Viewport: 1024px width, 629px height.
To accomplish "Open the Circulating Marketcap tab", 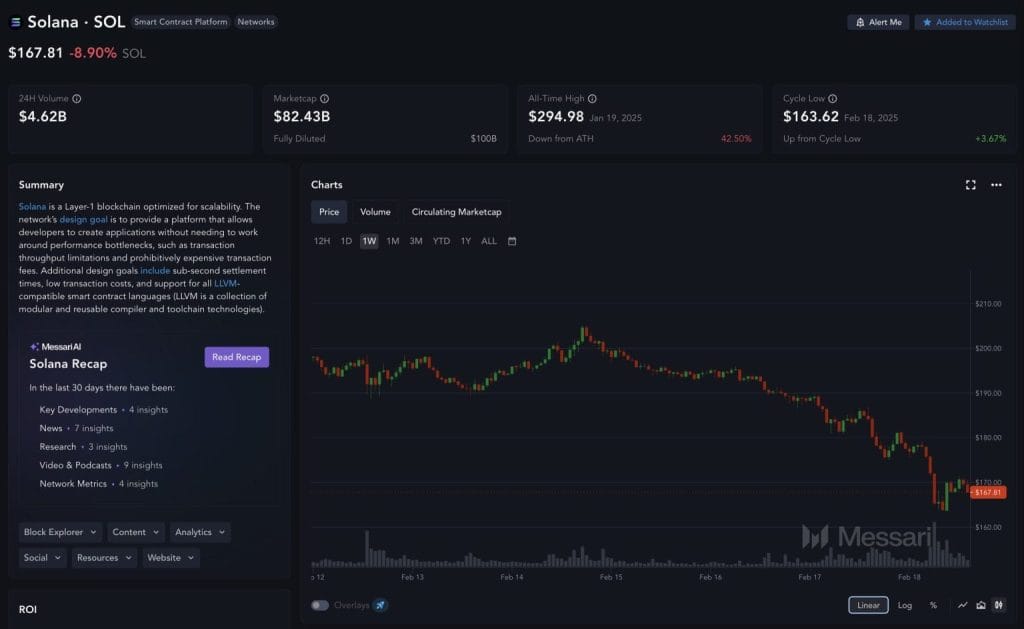I will (457, 212).
